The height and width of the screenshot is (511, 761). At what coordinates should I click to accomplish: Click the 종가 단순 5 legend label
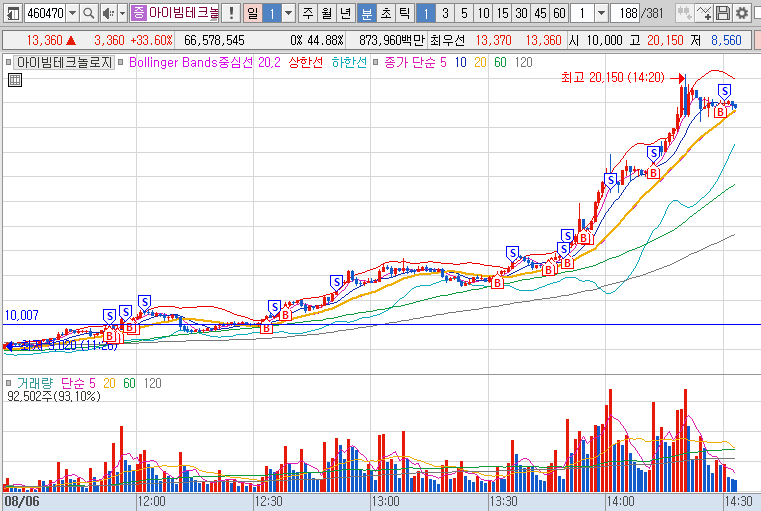tap(415, 62)
